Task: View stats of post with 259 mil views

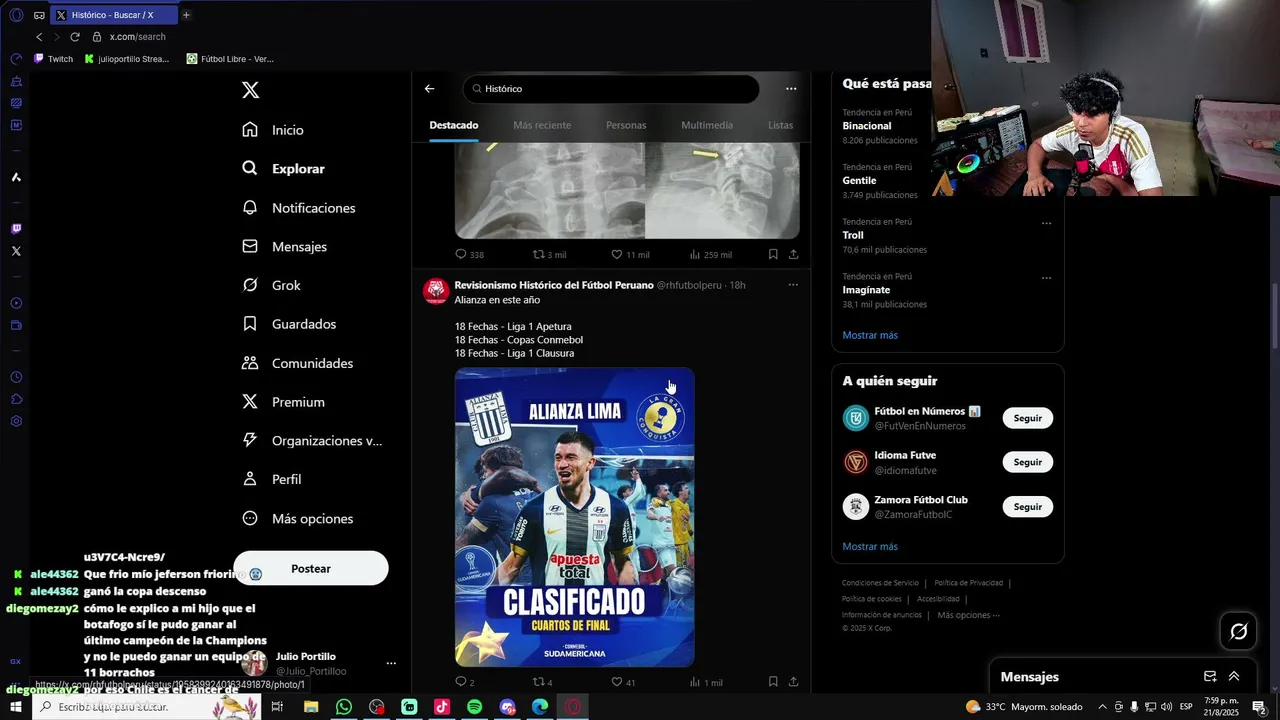Action: pyautogui.click(x=710, y=255)
